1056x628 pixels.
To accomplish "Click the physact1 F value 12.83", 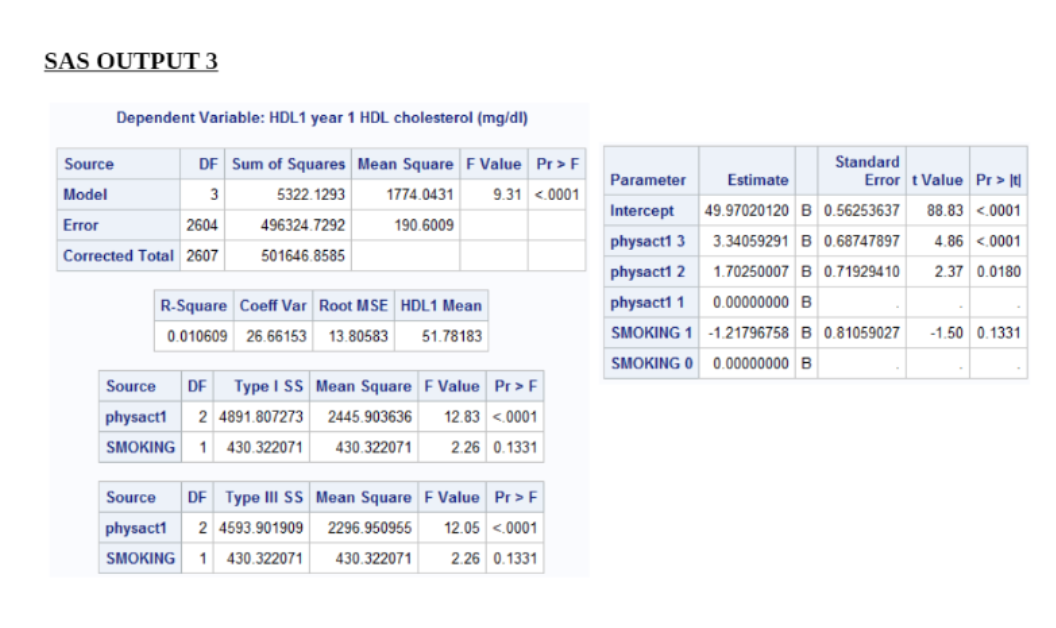I will (x=461, y=417).
